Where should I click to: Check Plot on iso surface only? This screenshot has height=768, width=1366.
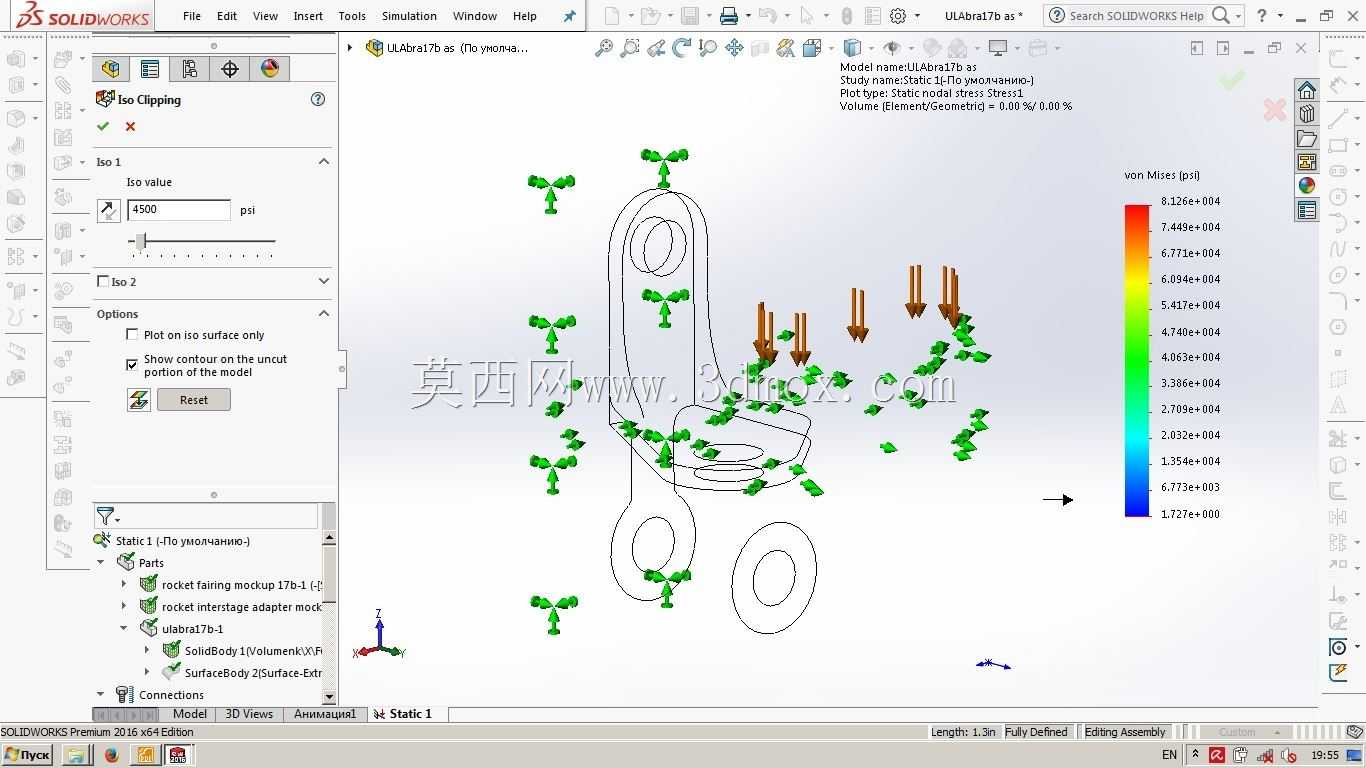coord(132,335)
